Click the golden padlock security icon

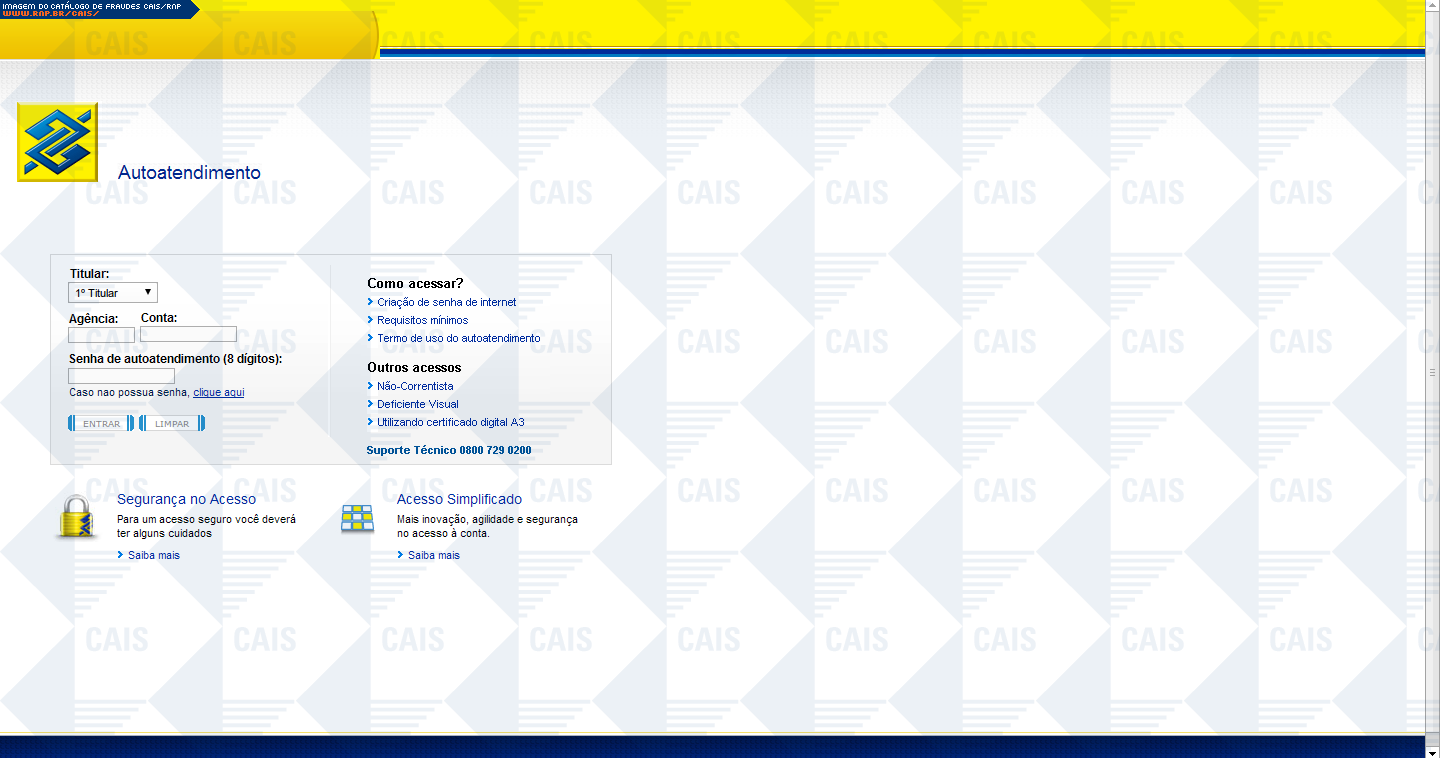click(x=76, y=517)
